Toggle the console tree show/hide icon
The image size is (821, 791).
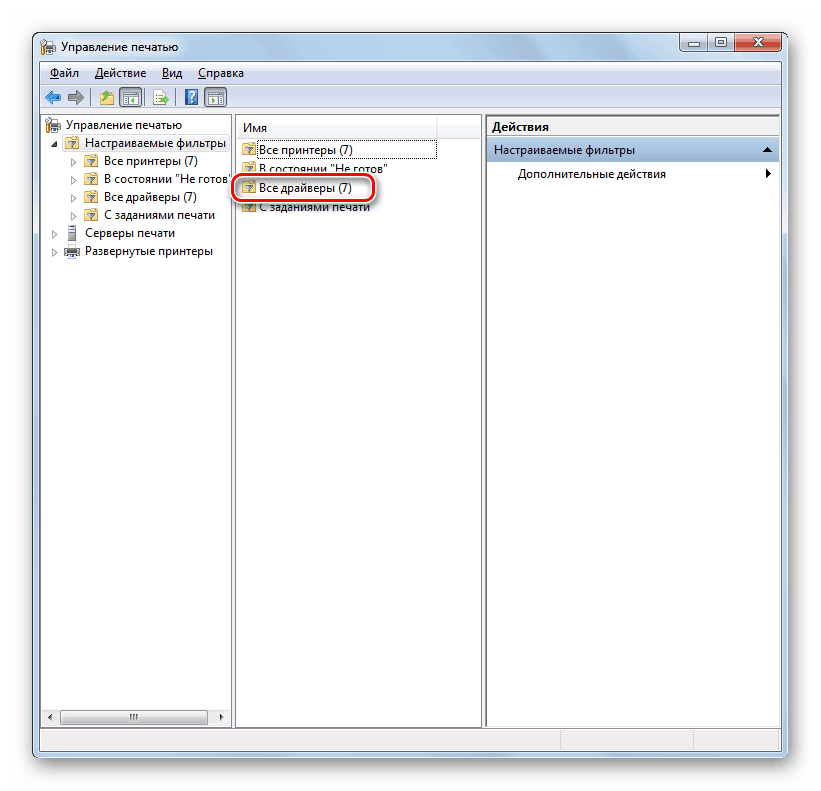click(x=131, y=97)
